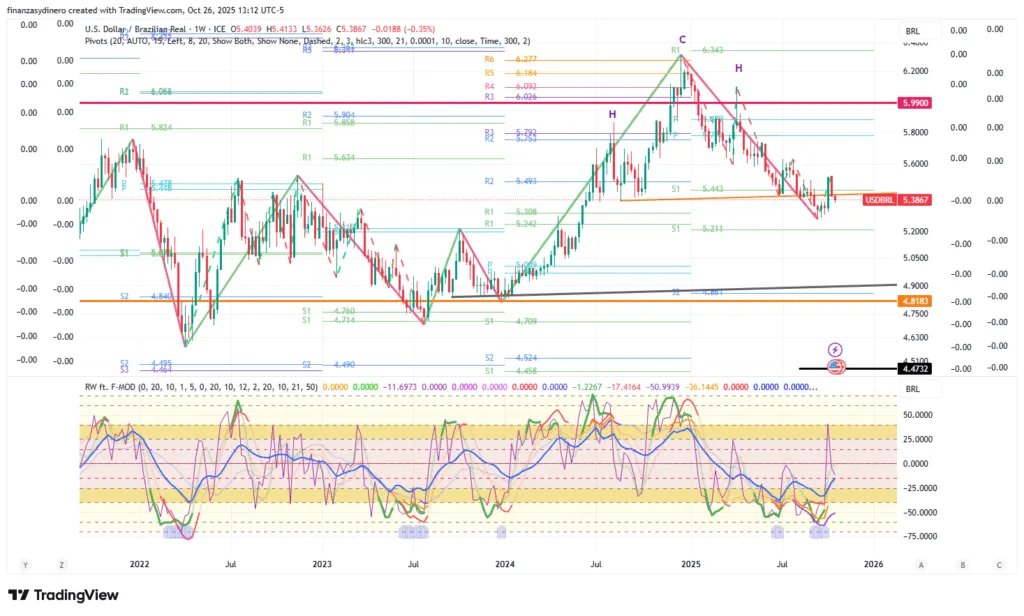1024x616 pixels.
Task: Click the orange 4.8183 price label
Action: click(x=915, y=300)
